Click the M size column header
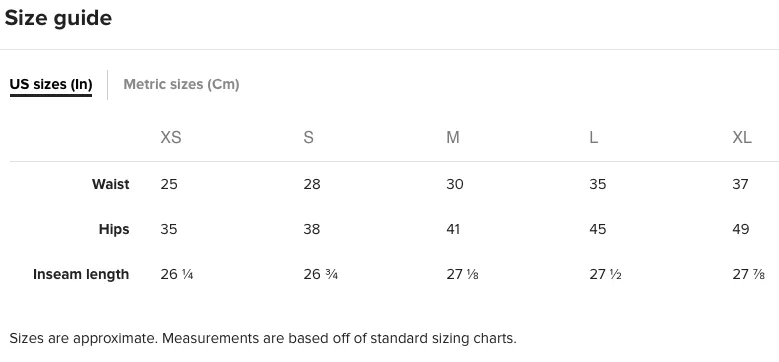This screenshot has width=779, height=362. 453,137
